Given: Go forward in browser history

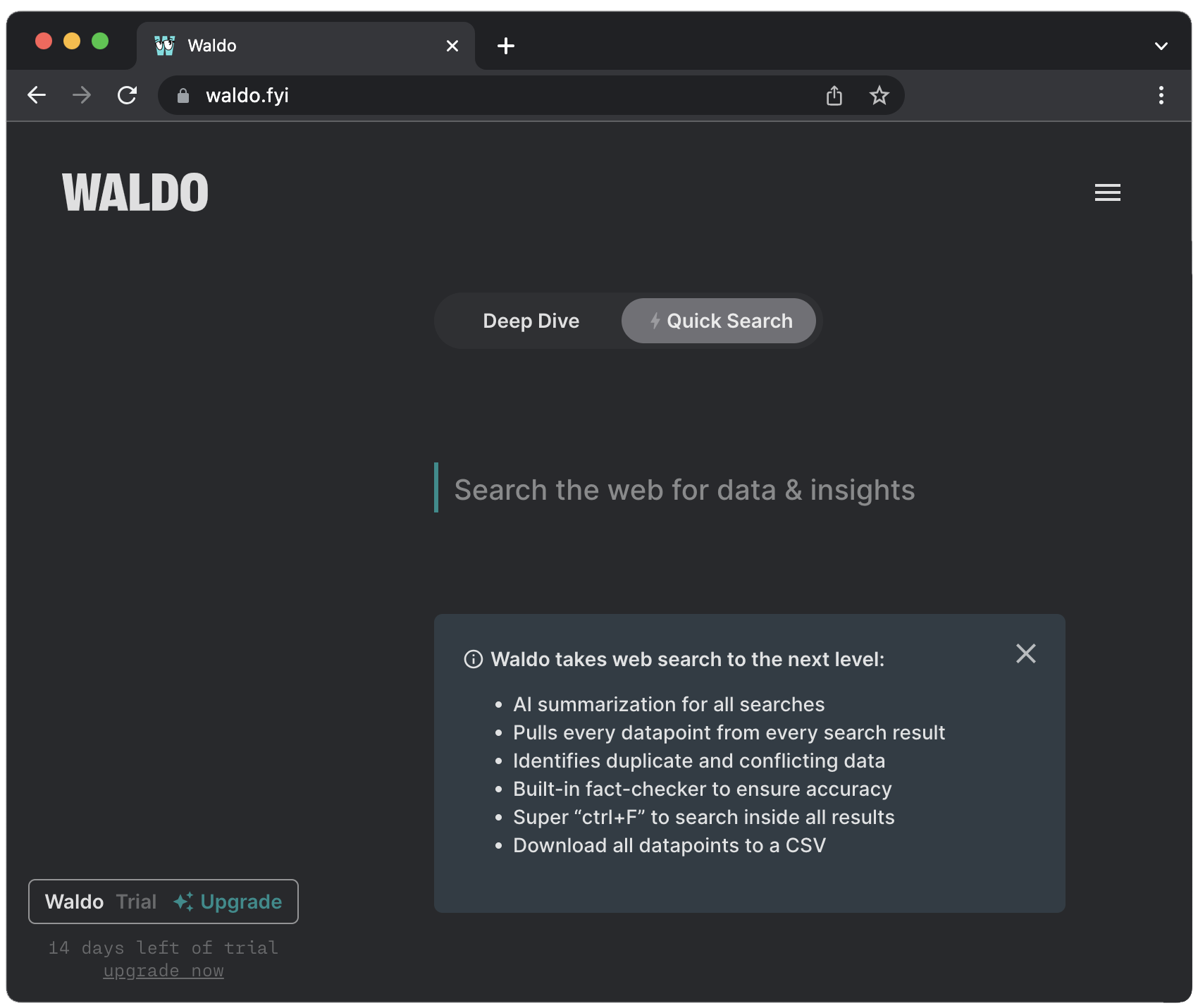Looking at the screenshot, I should pyautogui.click(x=82, y=95).
